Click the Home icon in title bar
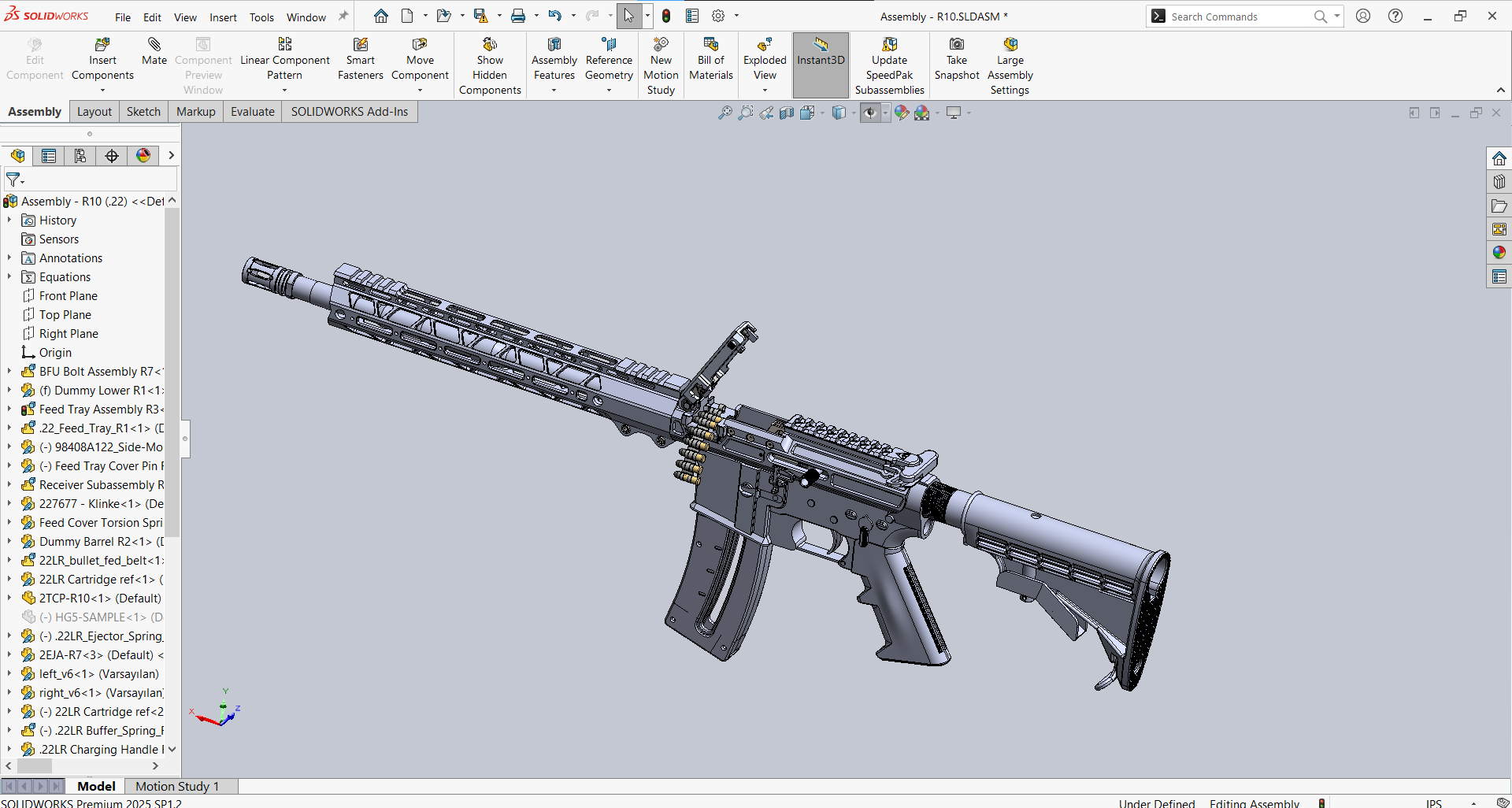 tap(381, 16)
